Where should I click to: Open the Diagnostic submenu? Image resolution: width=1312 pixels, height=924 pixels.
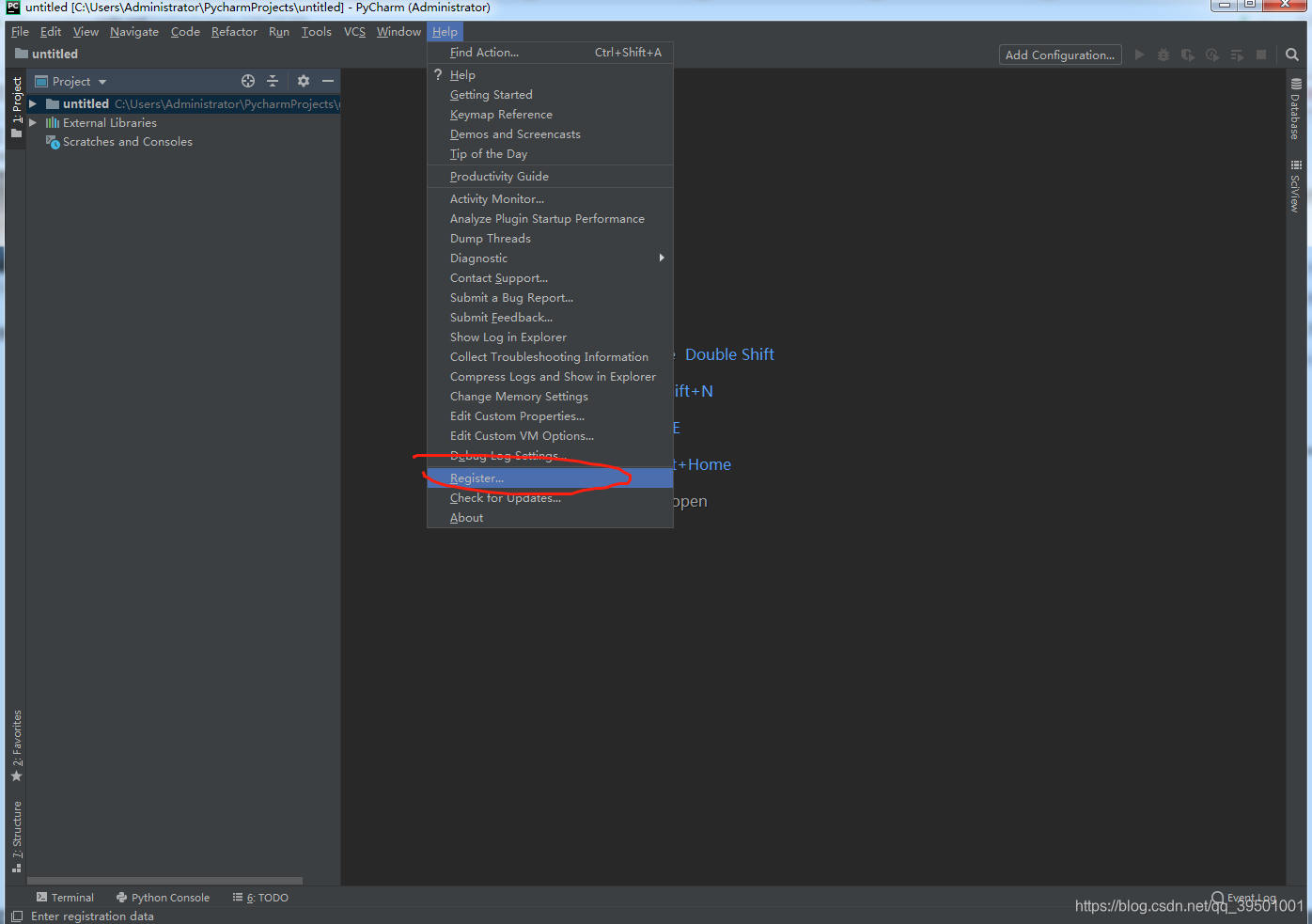click(550, 258)
